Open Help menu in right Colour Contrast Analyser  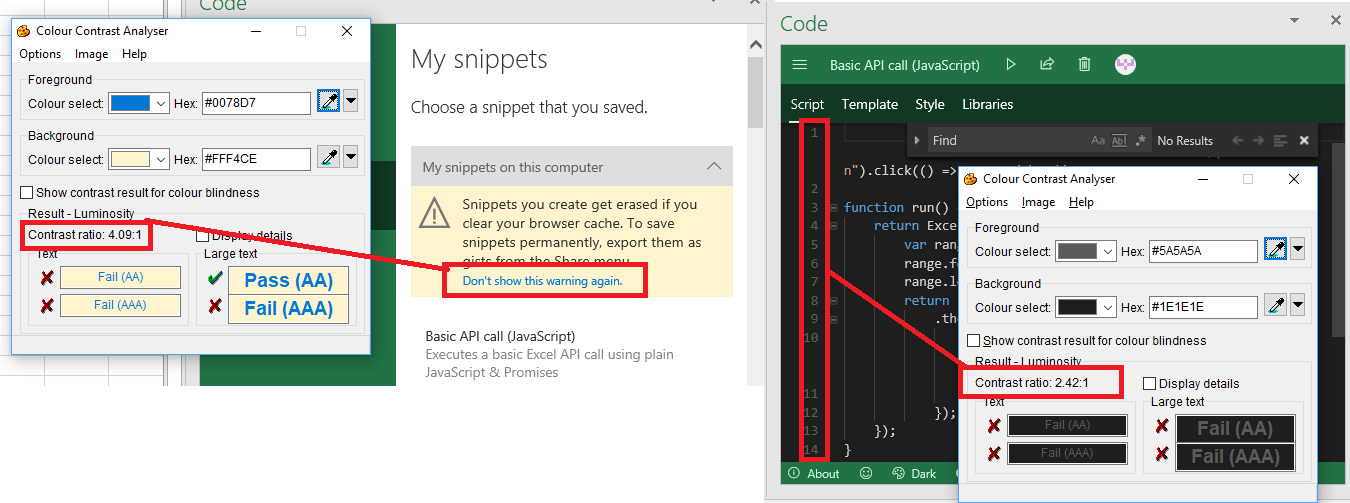(1081, 202)
